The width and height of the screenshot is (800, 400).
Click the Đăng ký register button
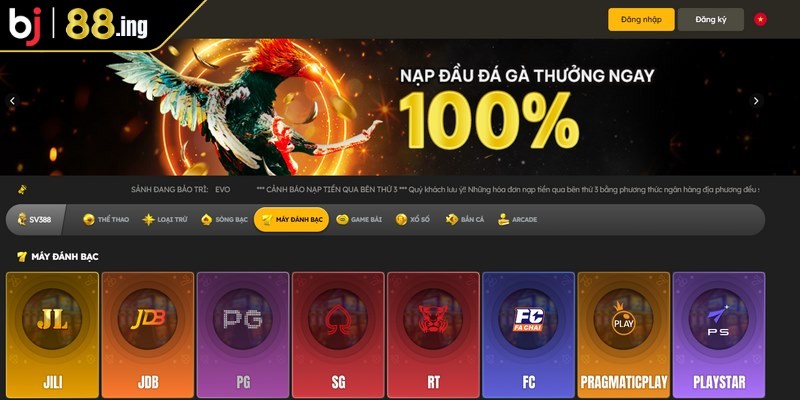coord(711,19)
